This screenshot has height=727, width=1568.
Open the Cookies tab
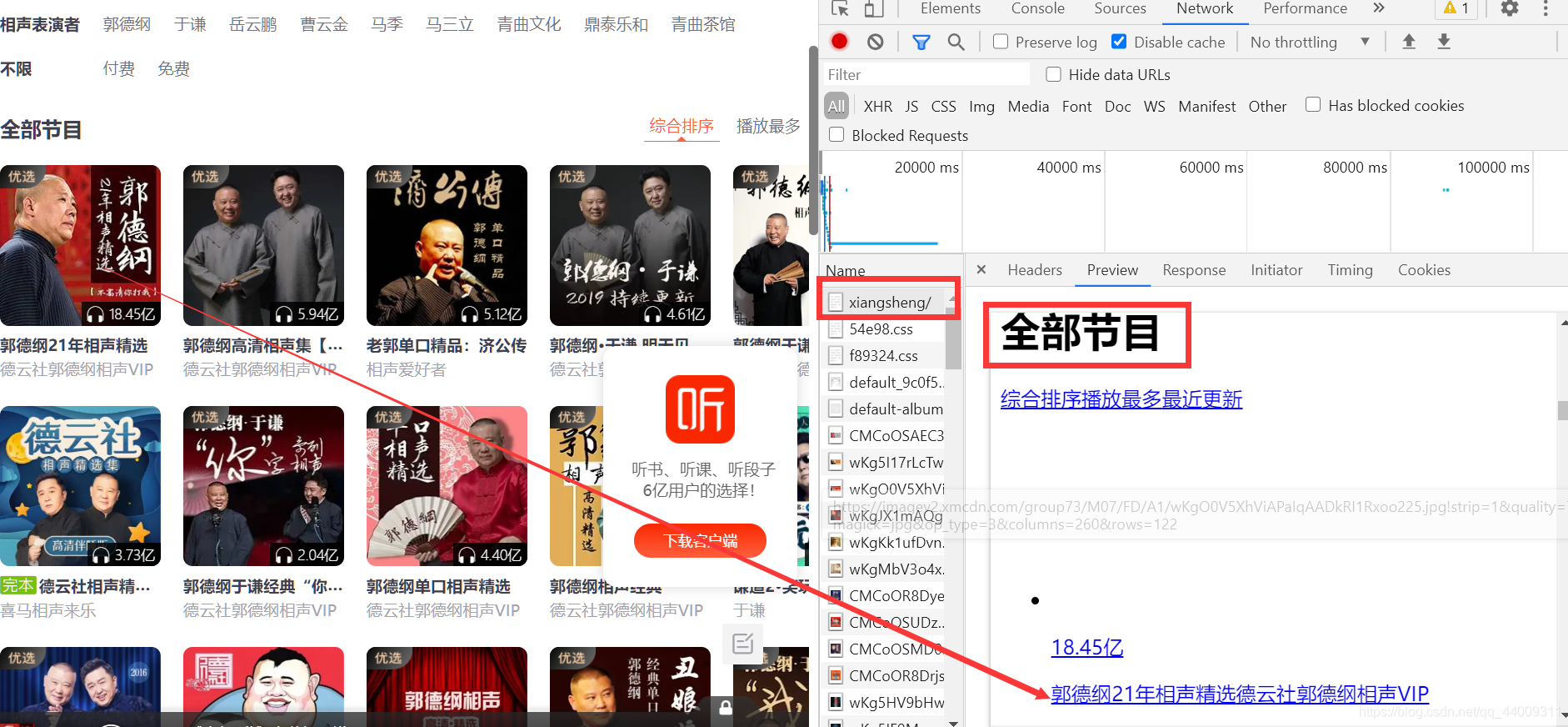click(1424, 269)
